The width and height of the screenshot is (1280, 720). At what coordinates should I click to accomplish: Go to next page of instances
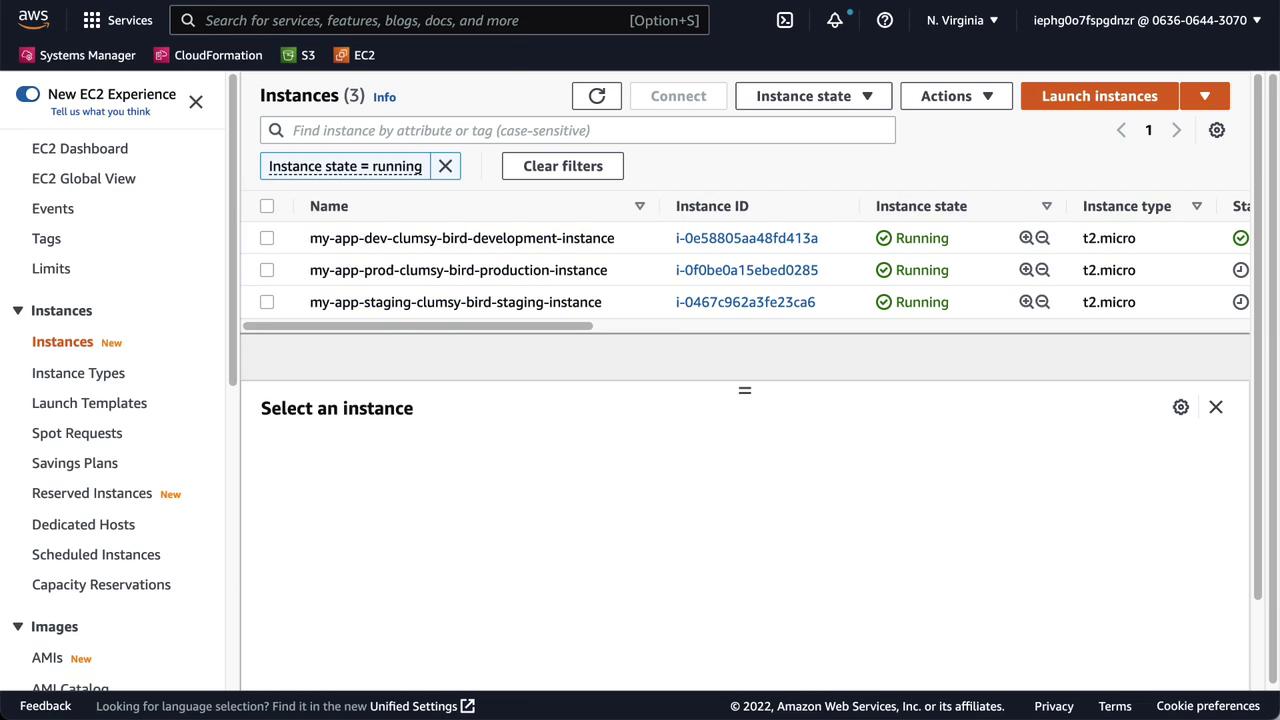1177,130
